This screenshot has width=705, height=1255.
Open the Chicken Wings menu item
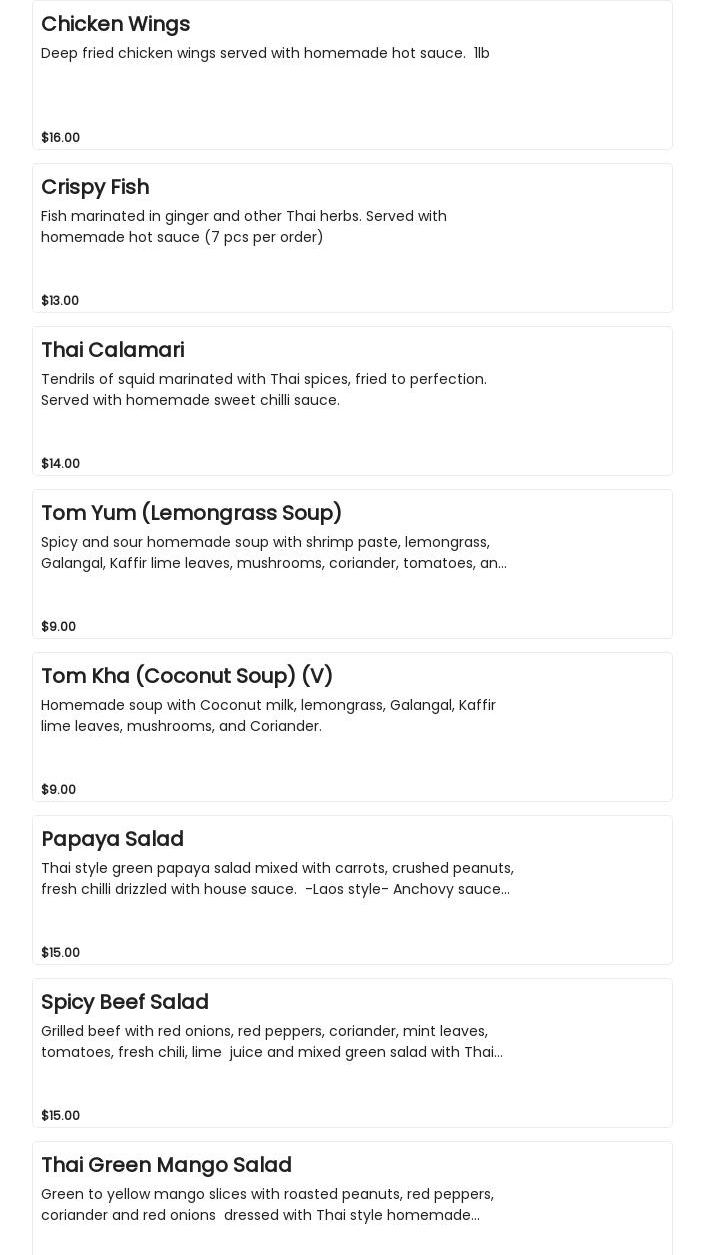pos(115,24)
